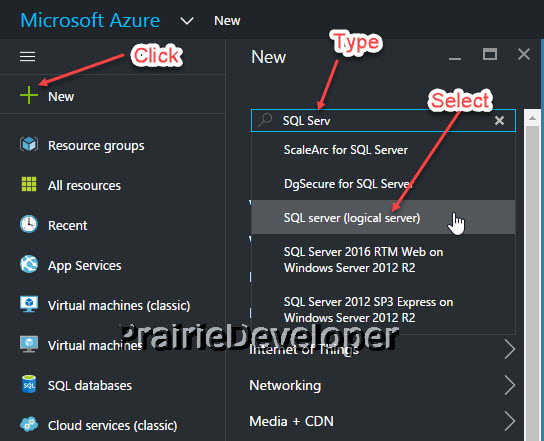This screenshot has width=544, height=441.
Task: Open App Services in sidebar
Action: pyautogui.click(x=85, y=266)
